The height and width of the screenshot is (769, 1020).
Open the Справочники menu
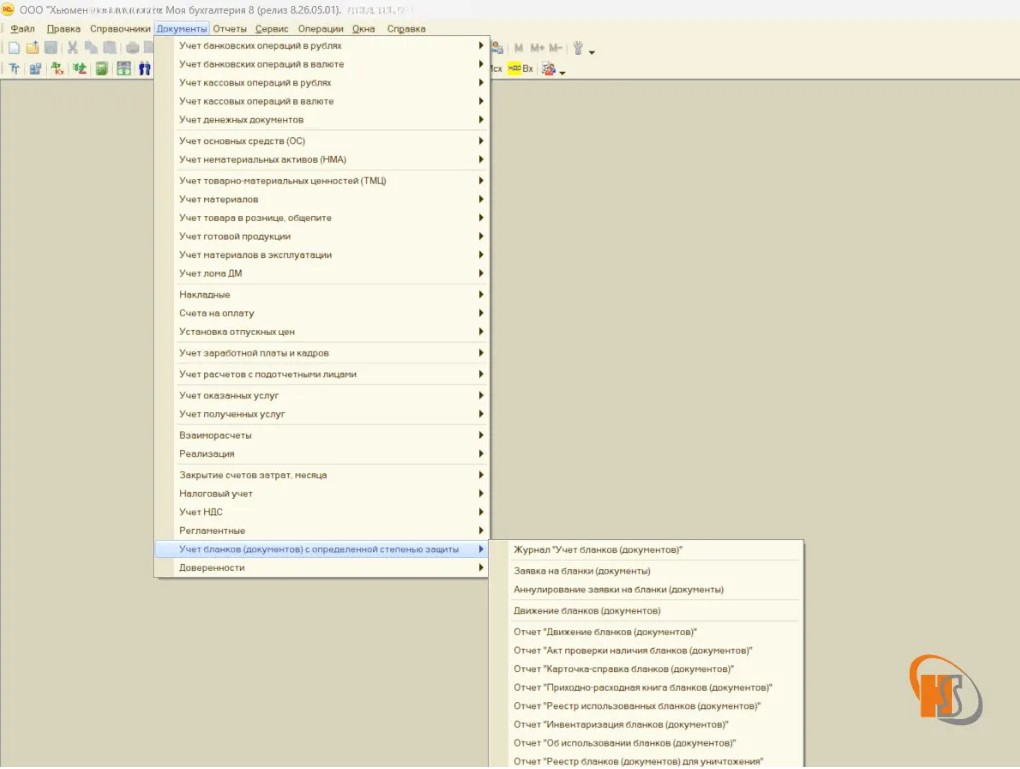(x=120, y=29)
